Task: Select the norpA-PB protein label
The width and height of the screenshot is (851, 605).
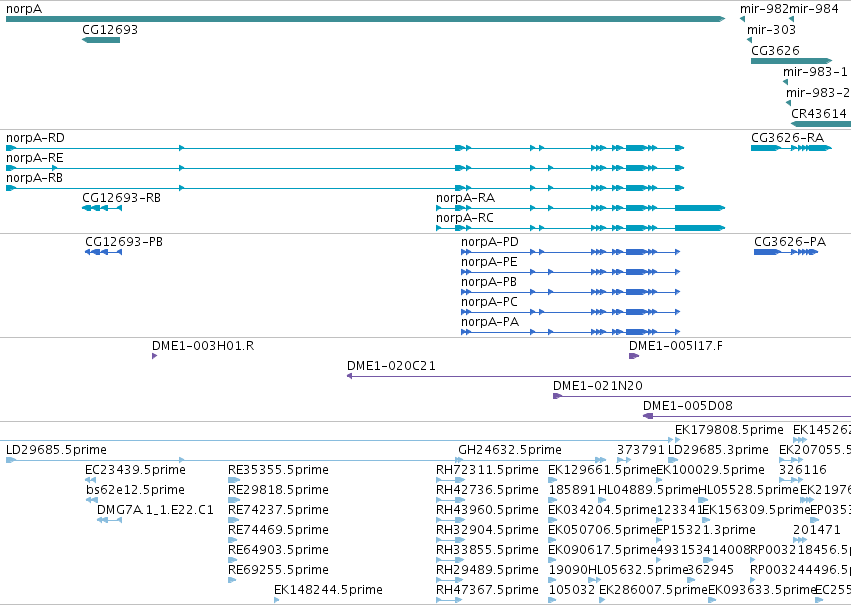Action: point(488,282)
